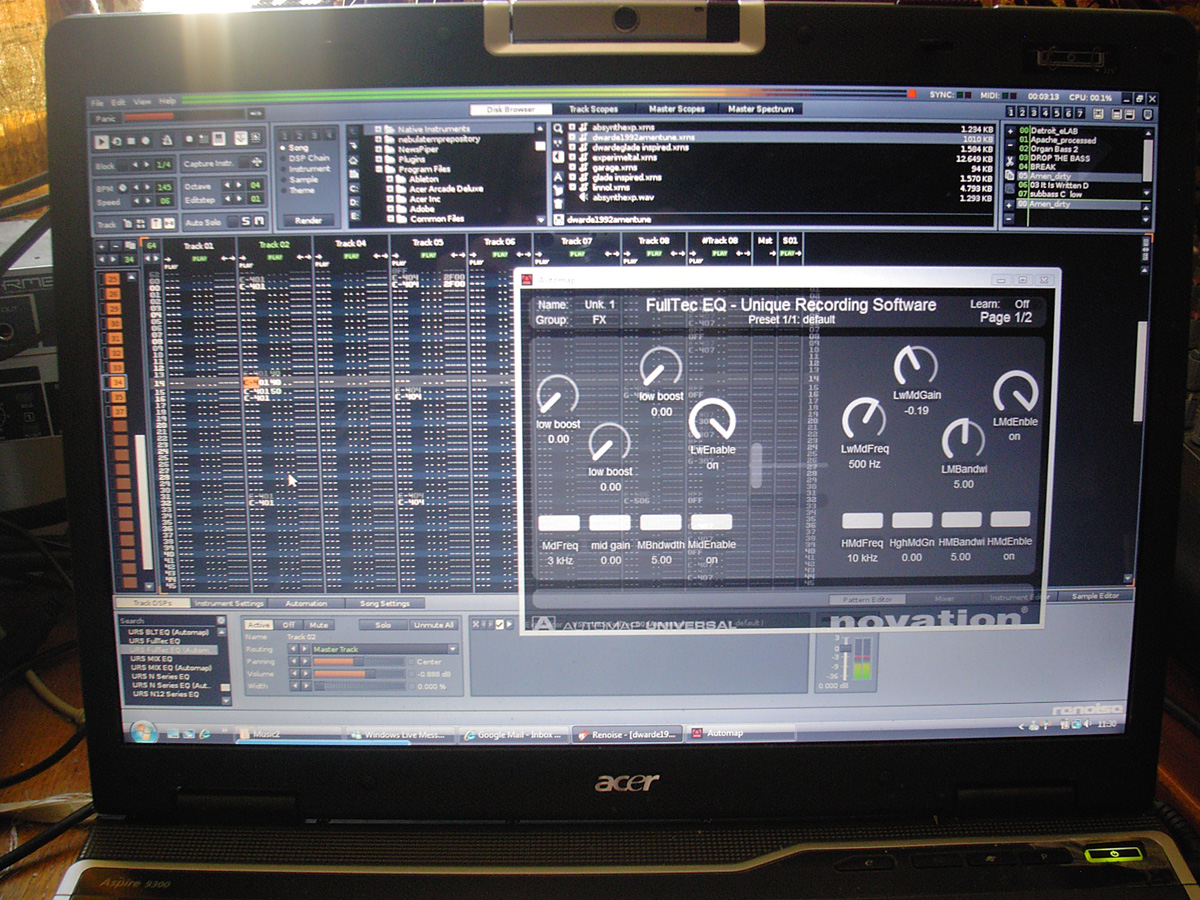
Task: Toggle the Record edit mode button
Action: (x=146, y=141)
